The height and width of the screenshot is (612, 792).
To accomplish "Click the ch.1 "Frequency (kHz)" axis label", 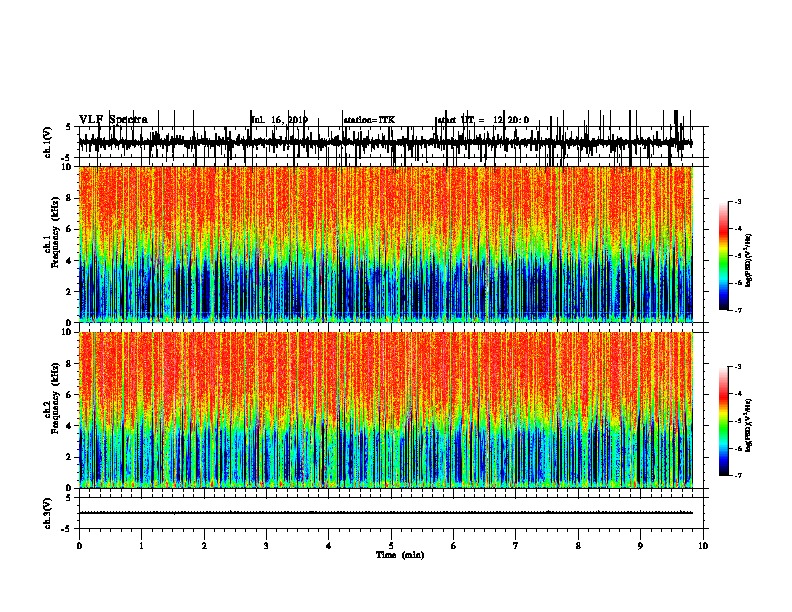I will coord(56,233).
